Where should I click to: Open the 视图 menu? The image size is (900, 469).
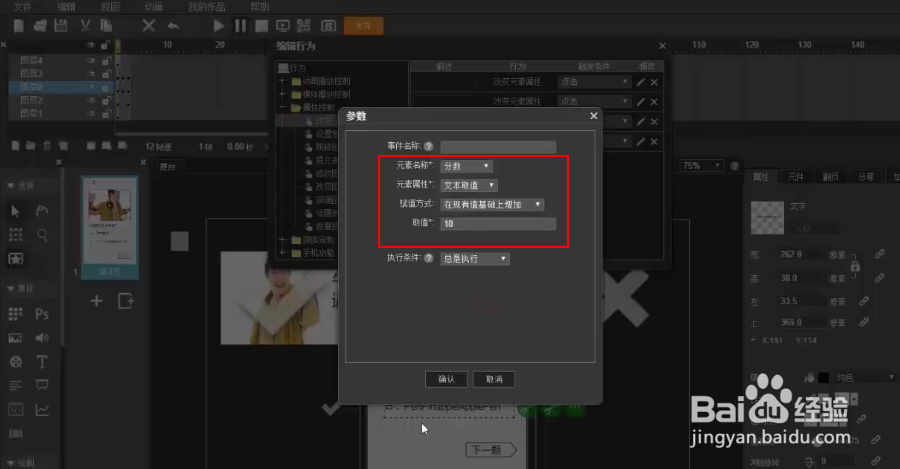tap(110, 7)
